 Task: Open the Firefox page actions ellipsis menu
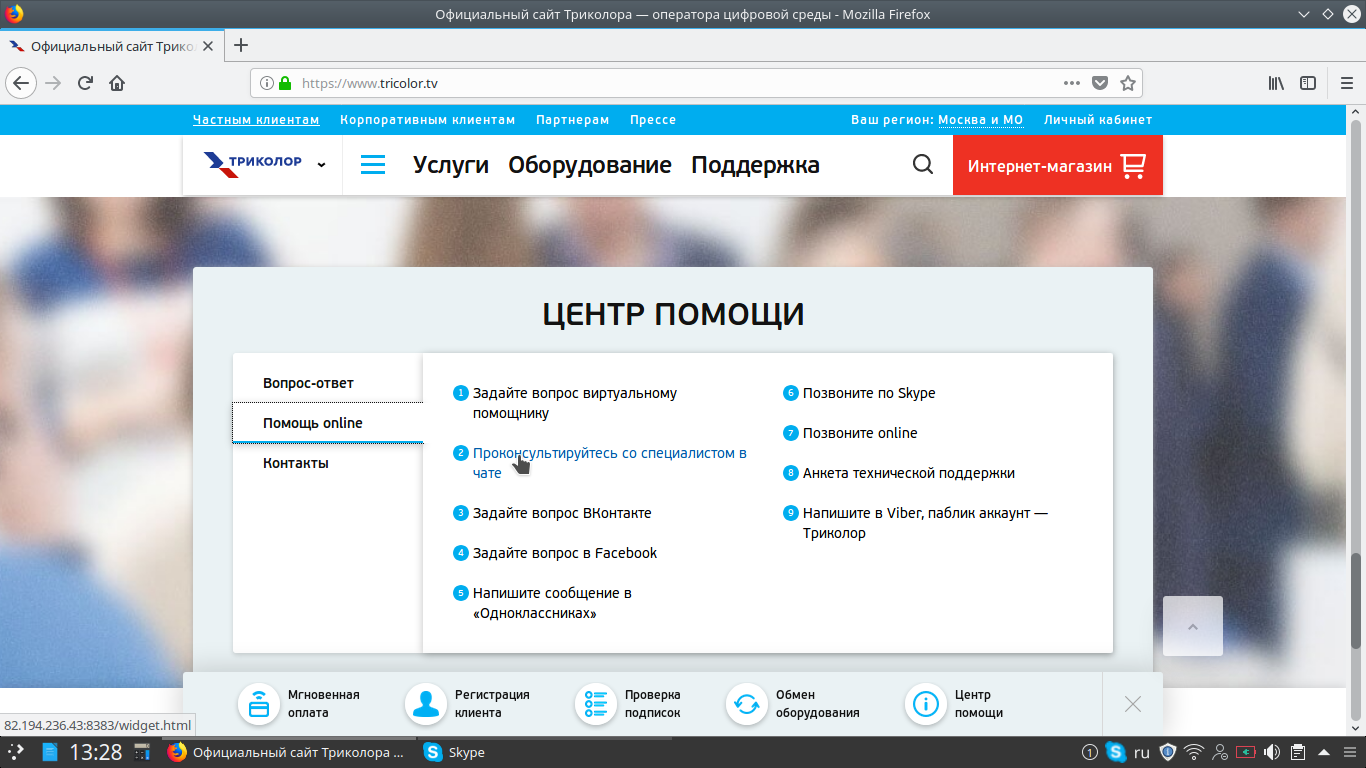tap(1071, 83)
